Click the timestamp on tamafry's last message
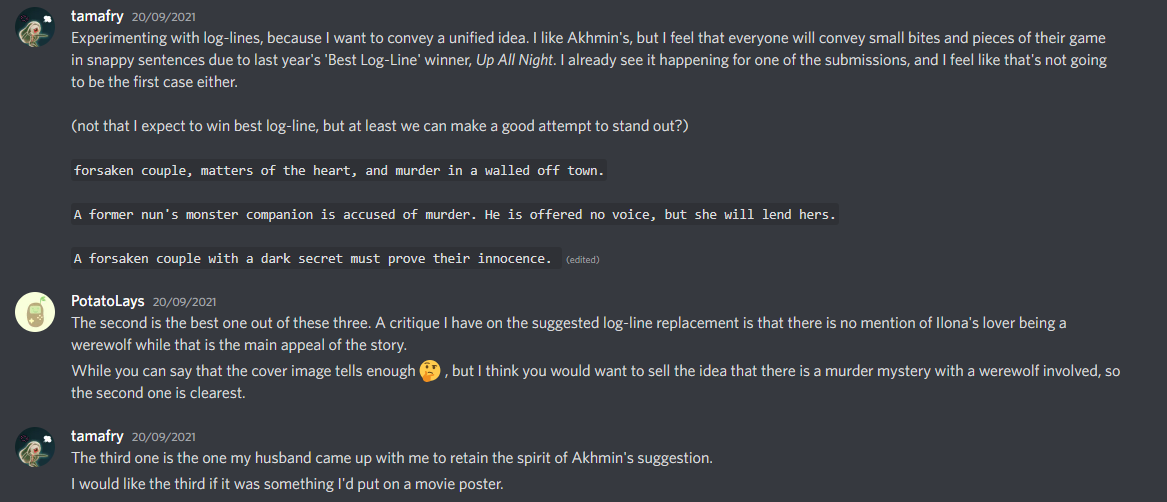Image resolution: width=1167 pixels, height=502 pixels. click(x=164, y=436)
